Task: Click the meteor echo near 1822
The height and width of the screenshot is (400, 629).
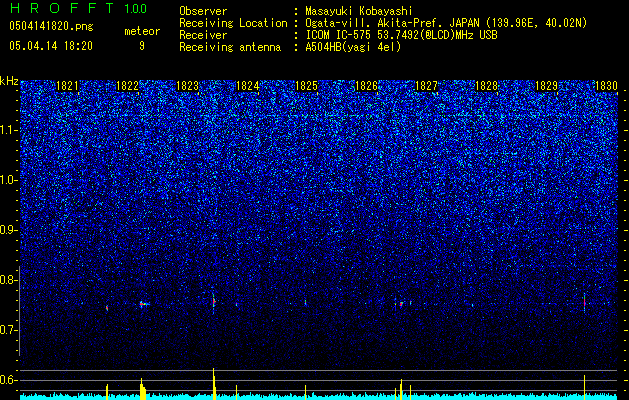Action: [143, 304]
